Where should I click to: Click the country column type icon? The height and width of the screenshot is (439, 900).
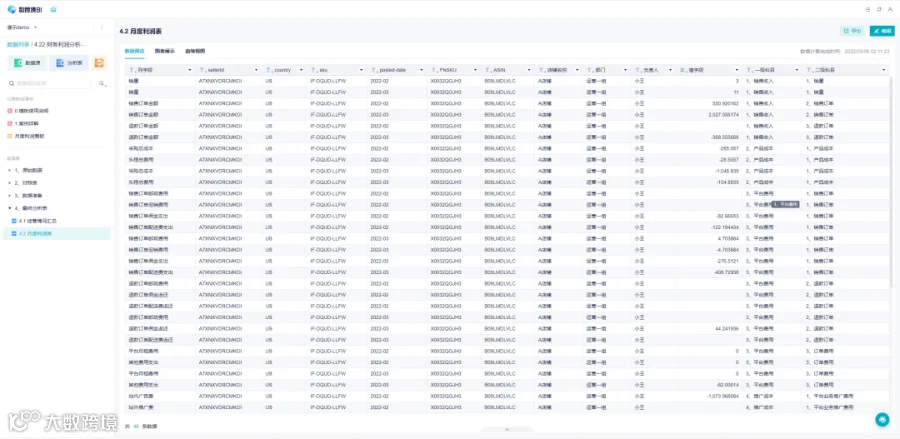(x=270, y=70)
